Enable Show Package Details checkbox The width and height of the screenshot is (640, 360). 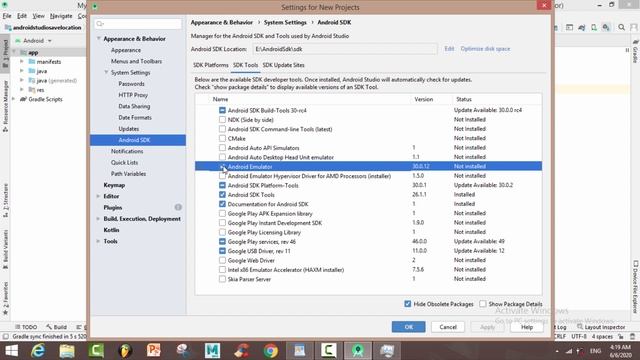[x=483, y=304]
